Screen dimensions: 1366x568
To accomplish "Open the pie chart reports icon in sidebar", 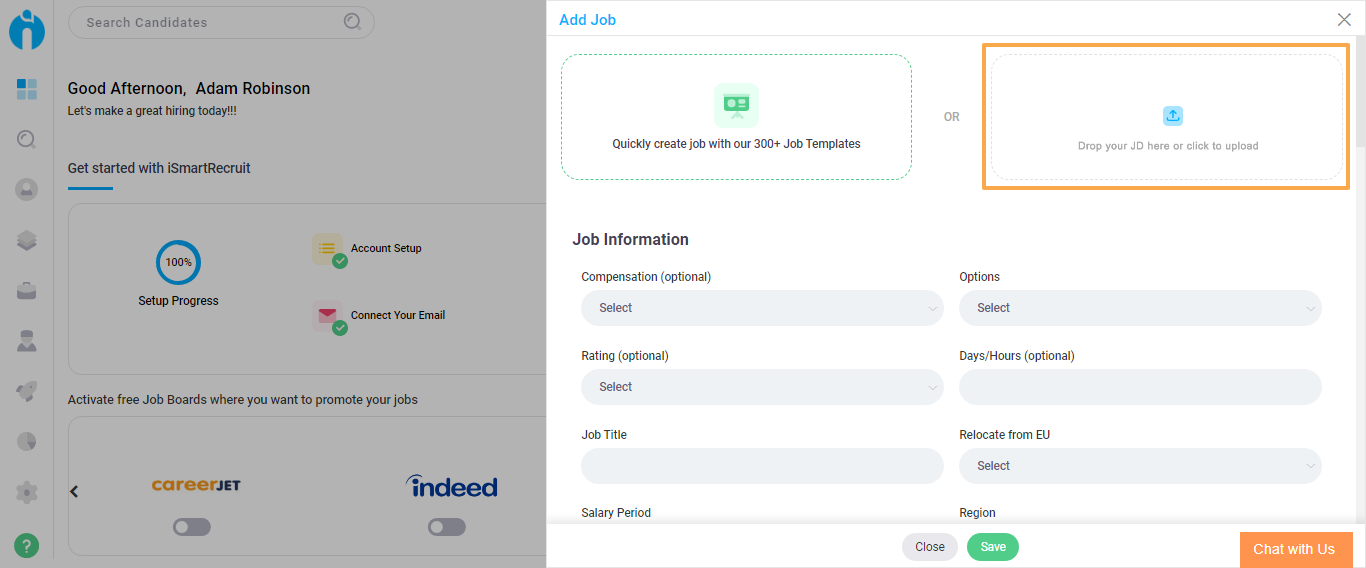I will click(27, 441).
